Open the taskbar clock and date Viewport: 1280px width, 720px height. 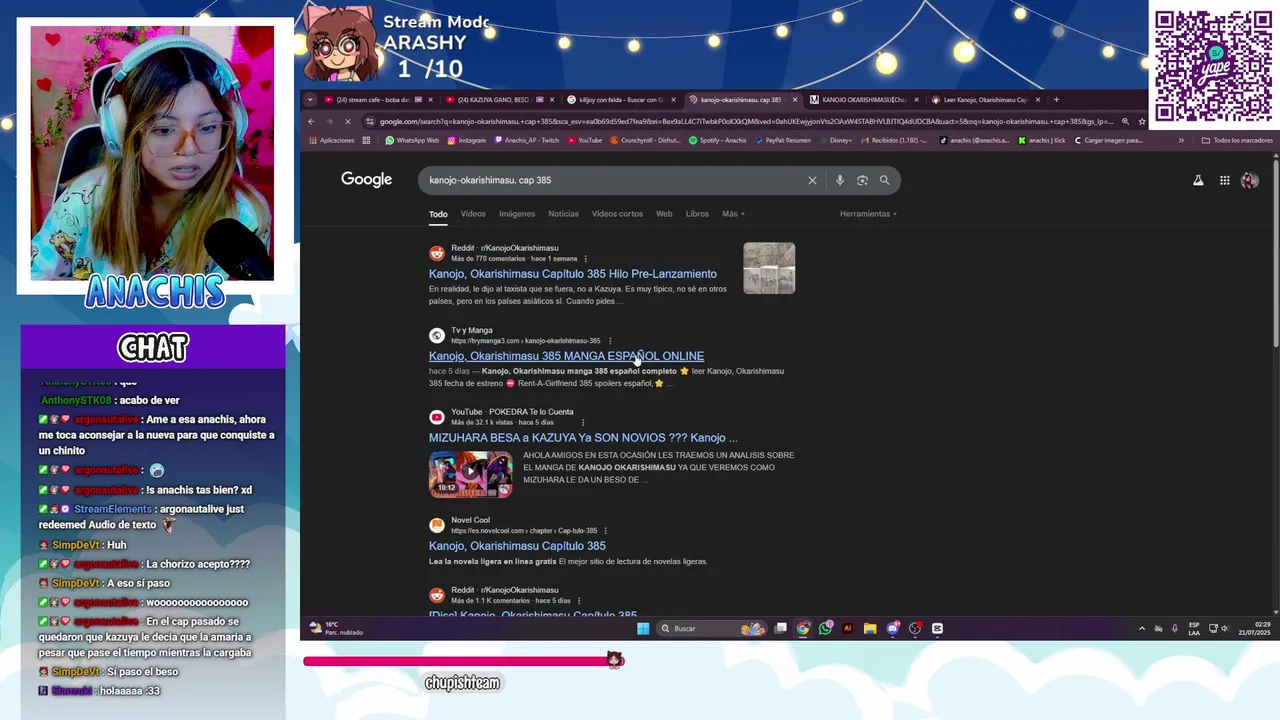click(x=1255, y=628)
